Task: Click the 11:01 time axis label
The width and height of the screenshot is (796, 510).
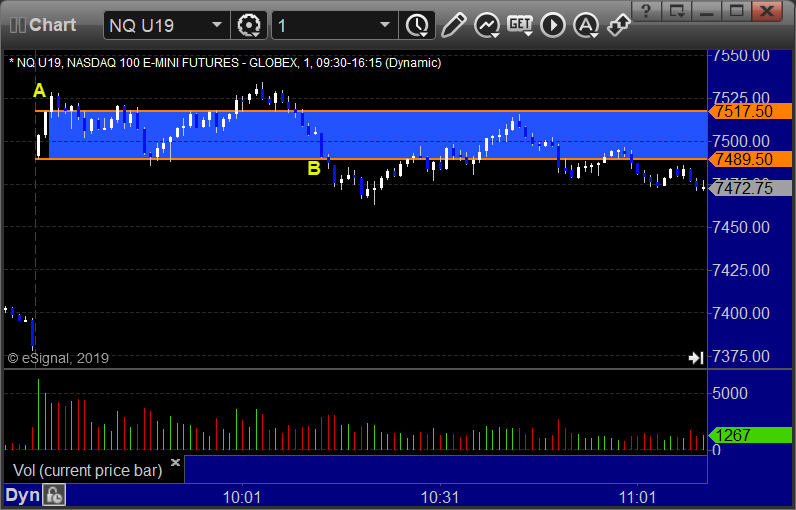Action: (638, 497)
